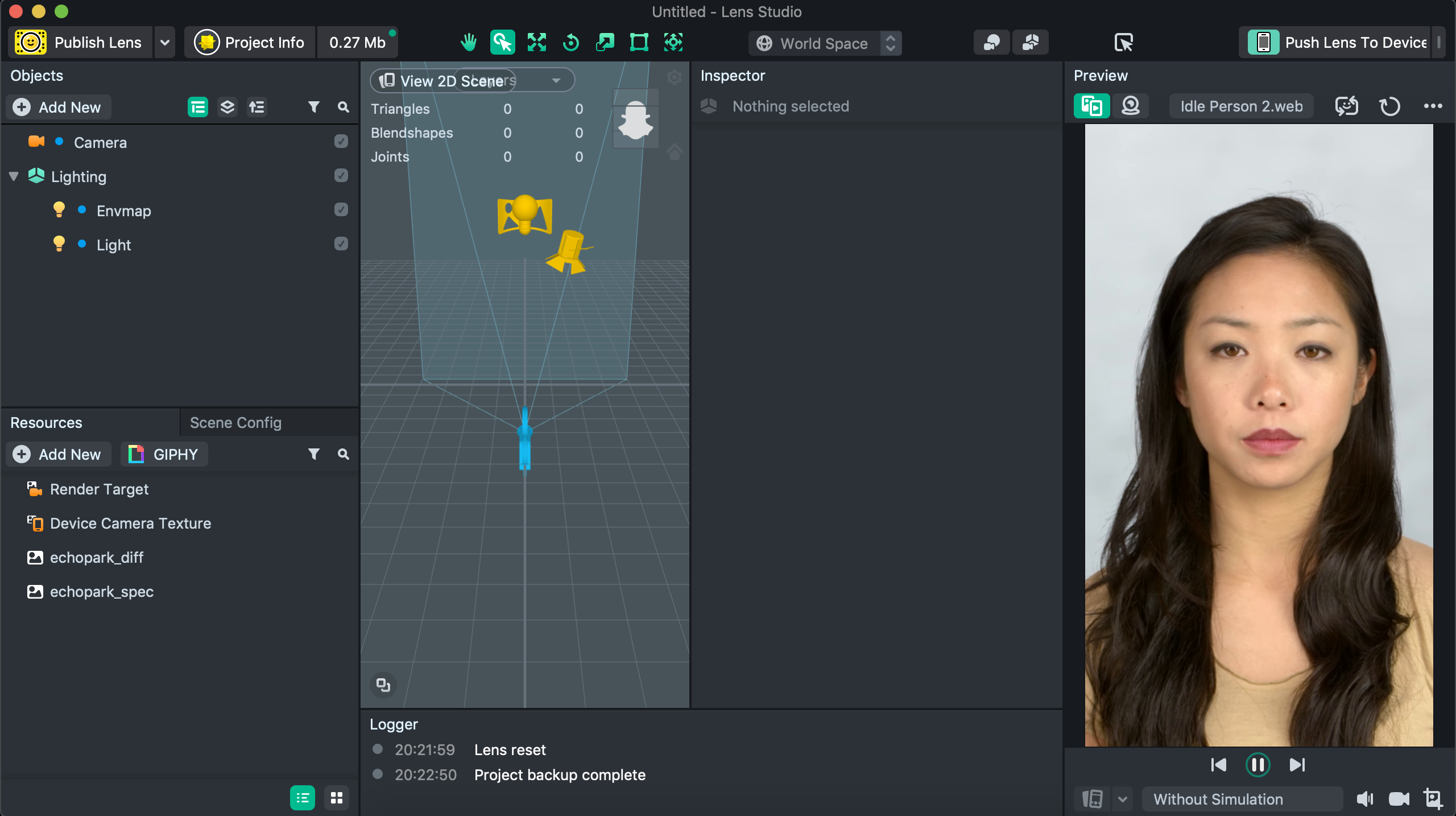Screen dimensions: 1456x816
Task: Switch Objects panel to layers view
Action: tap(227, 107)
